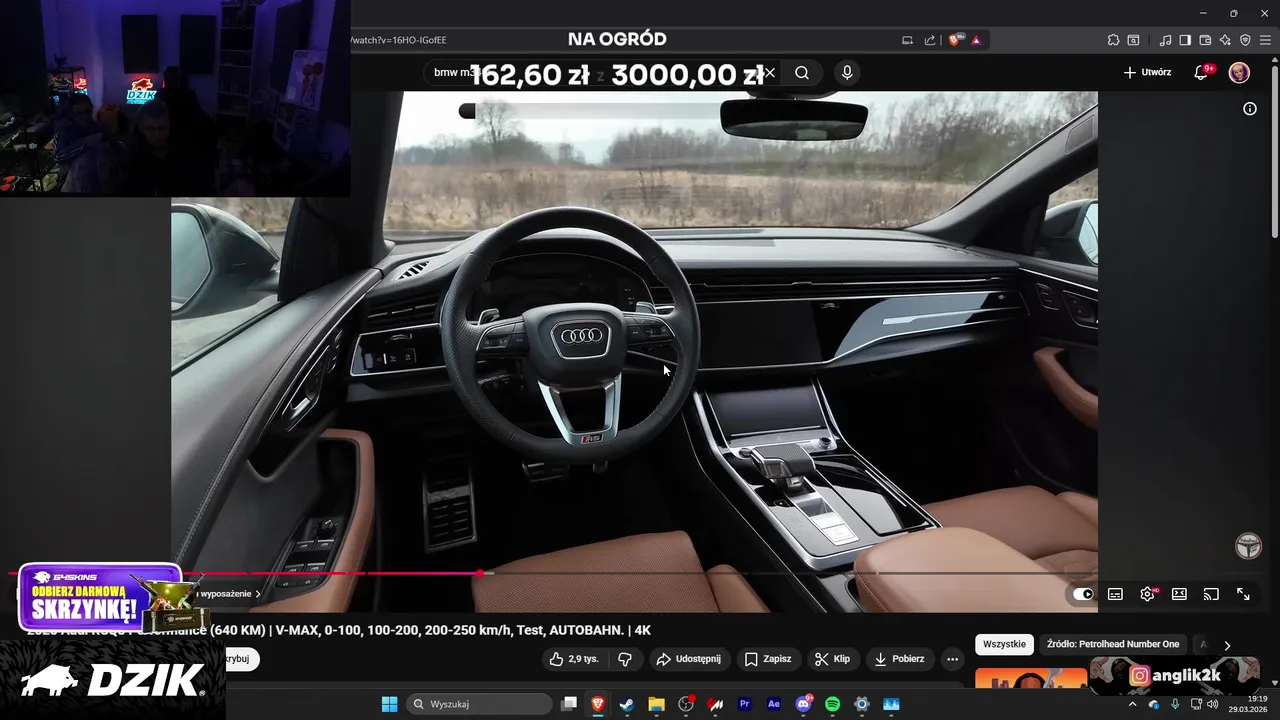Click the recommended video thumbnail below chips
Image resolution: width=1280 pixels, height=720 pixels.
click(1031, 678)
